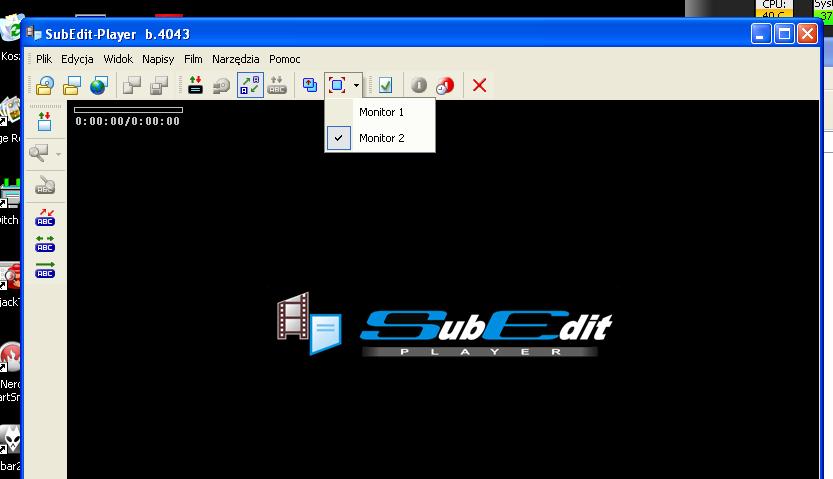This screenshot has height=479, width=833.
Task: Click the green checkmark toolbar icon
Action: click(385, 85)
